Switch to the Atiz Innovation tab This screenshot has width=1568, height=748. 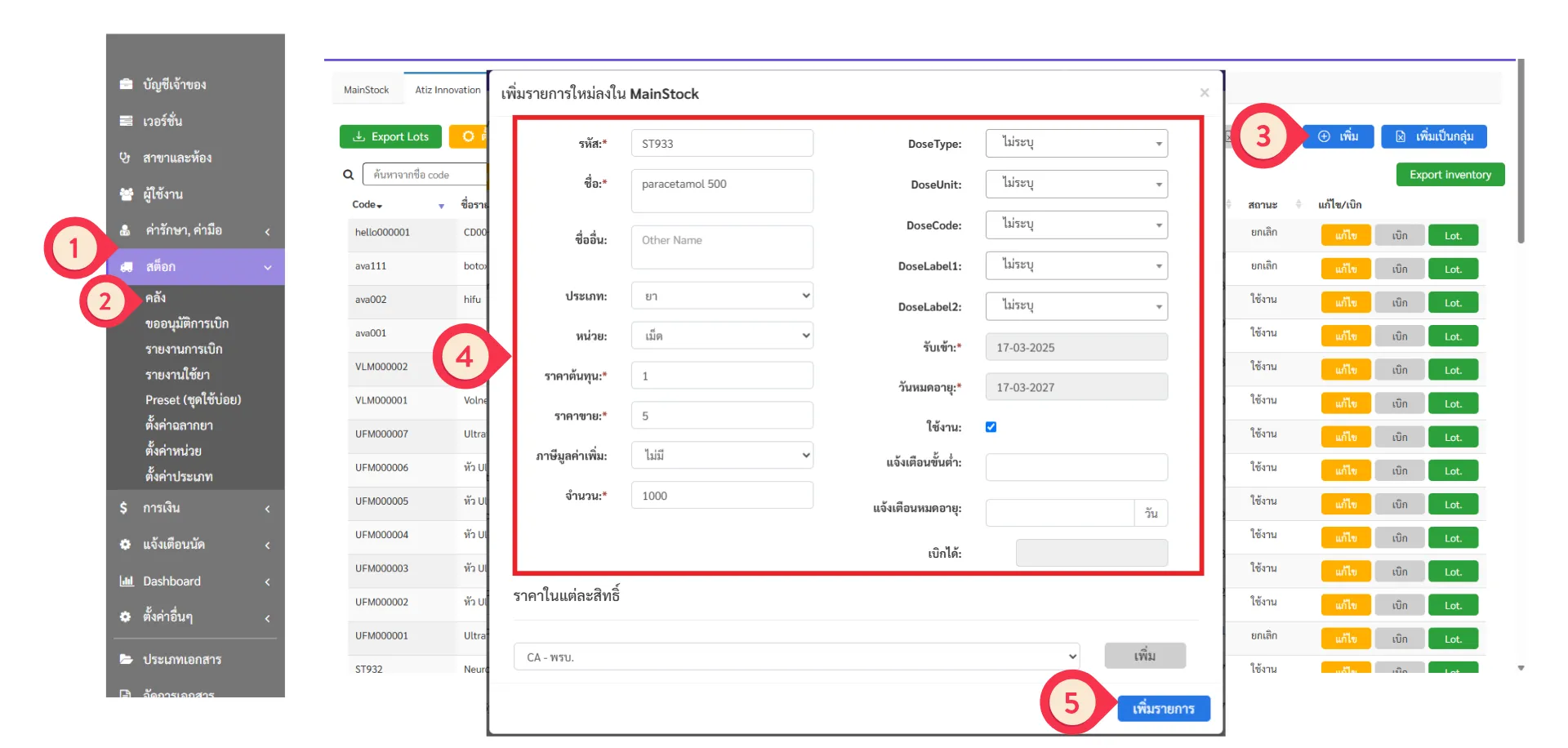coord(448,90)
